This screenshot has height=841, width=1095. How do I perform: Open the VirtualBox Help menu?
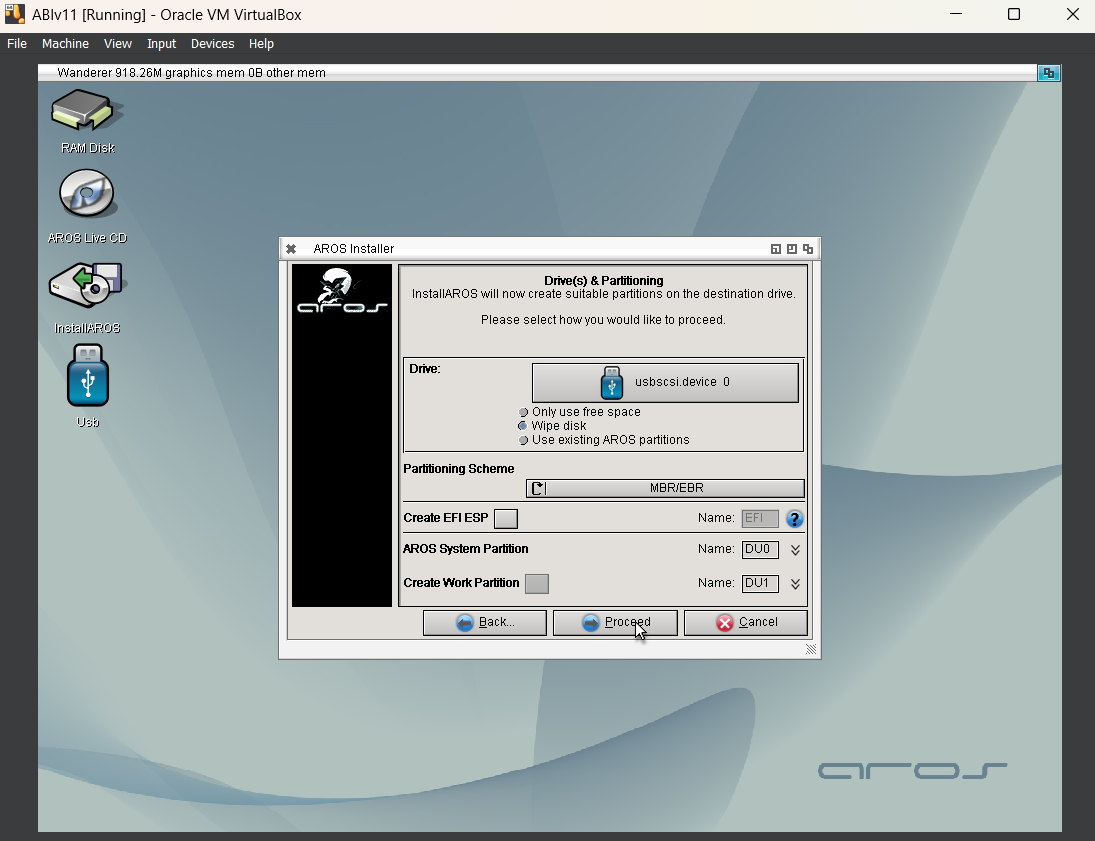point(261,43)
